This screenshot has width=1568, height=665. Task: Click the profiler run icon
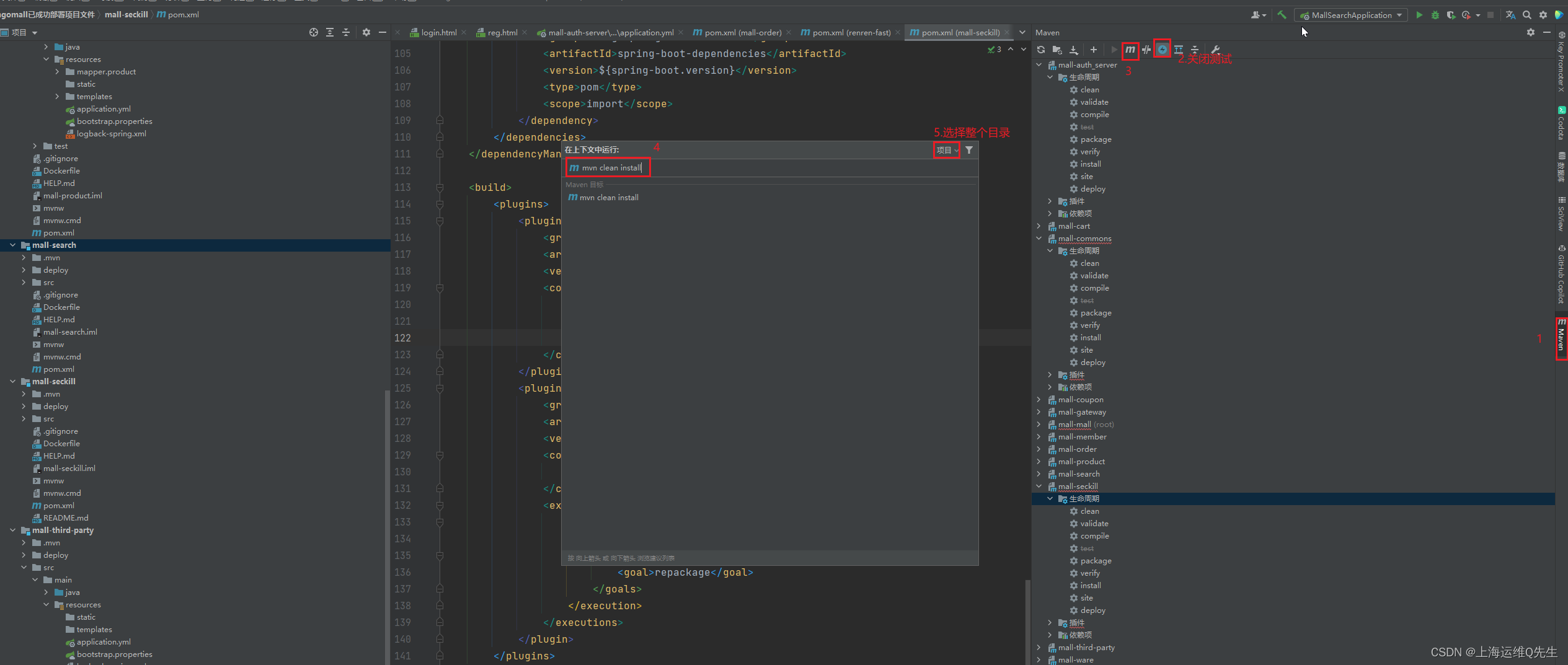click(1466, 15)
